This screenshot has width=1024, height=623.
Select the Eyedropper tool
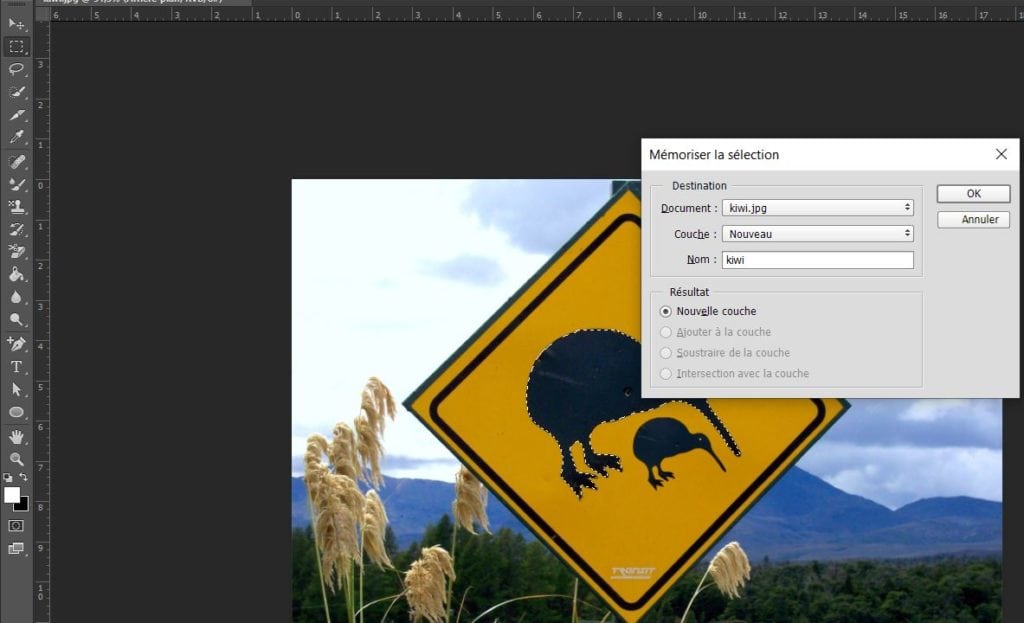coord(16,136)
